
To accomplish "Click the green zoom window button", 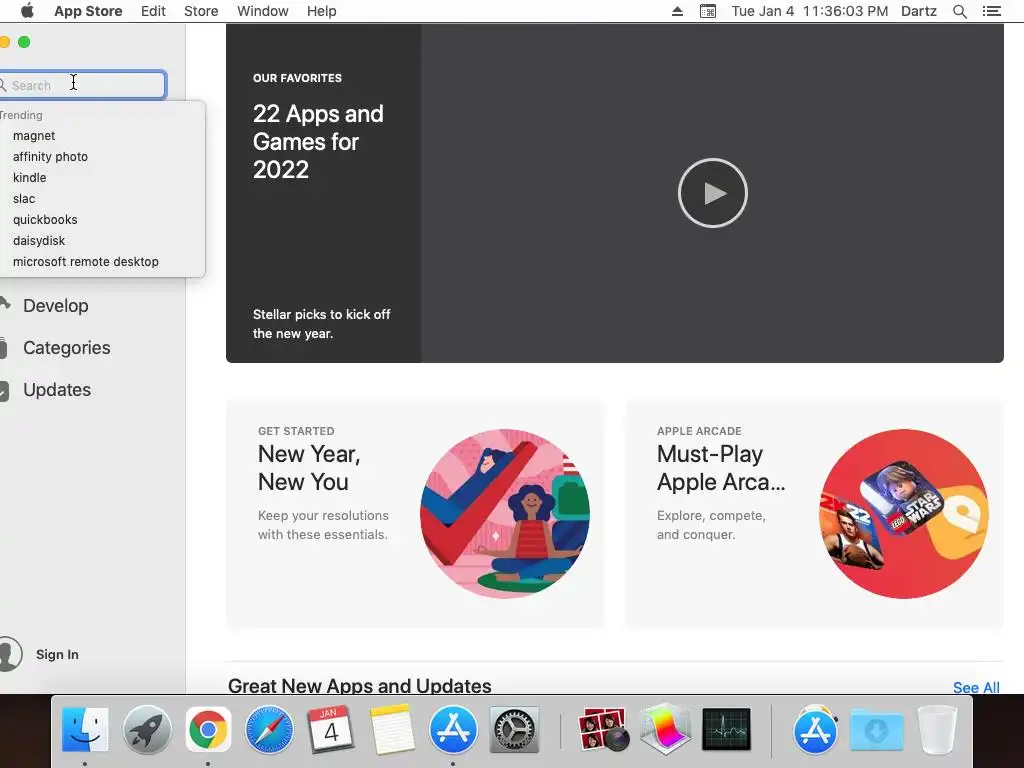I will pyautogui.click(x=24, y=42).
